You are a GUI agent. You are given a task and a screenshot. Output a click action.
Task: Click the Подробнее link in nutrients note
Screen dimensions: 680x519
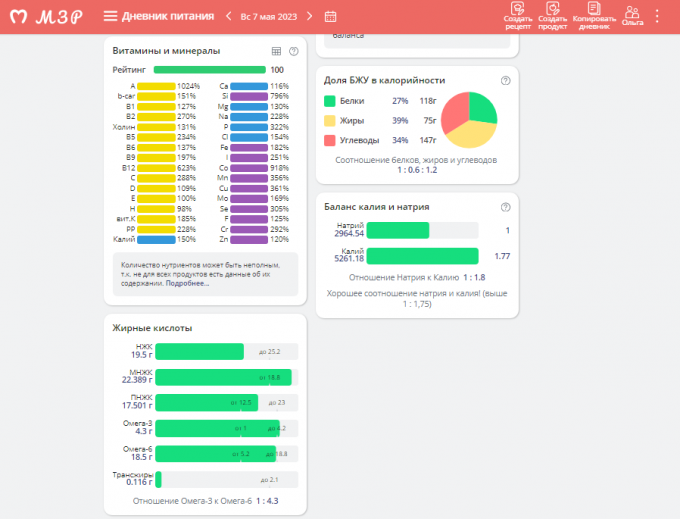click(x=187, y=284)
